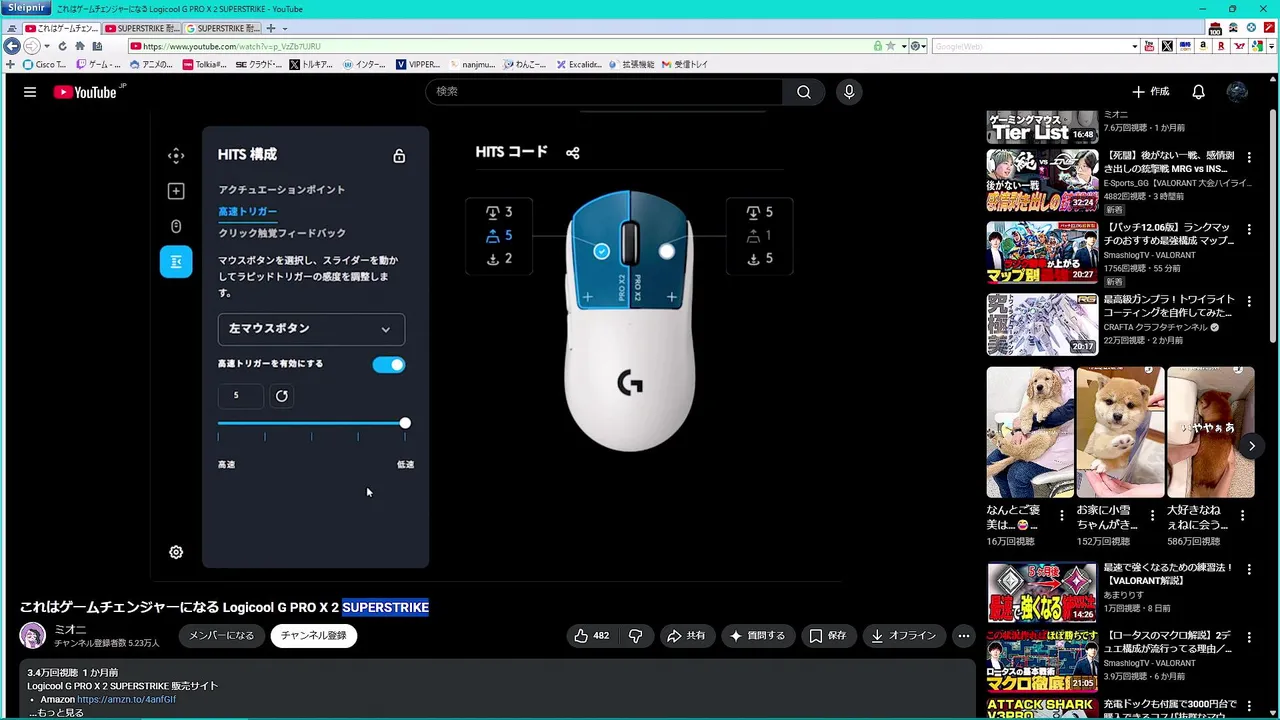The height and width of the screenshot is (720, 1280).
Task: Open the Amazon link amzn.to/4anfGIf
Action: pyautogui.click(x=126, y=699)
